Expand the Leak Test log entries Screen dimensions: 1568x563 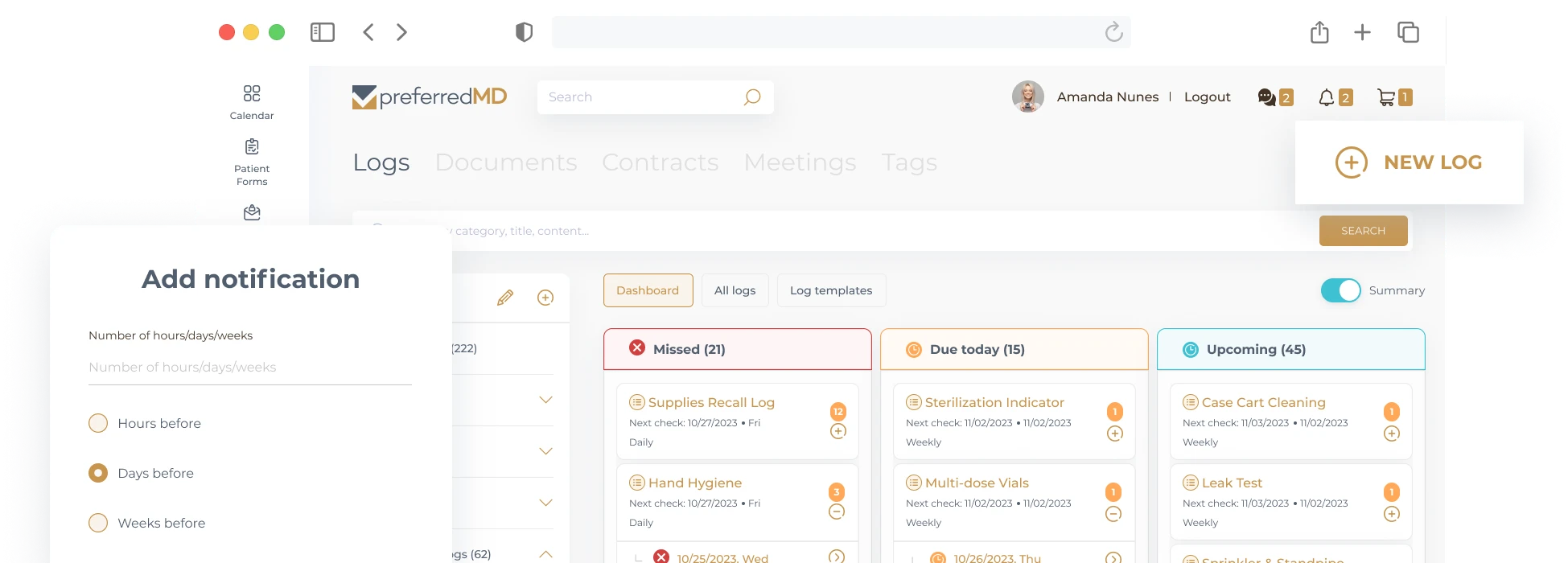1391,514
